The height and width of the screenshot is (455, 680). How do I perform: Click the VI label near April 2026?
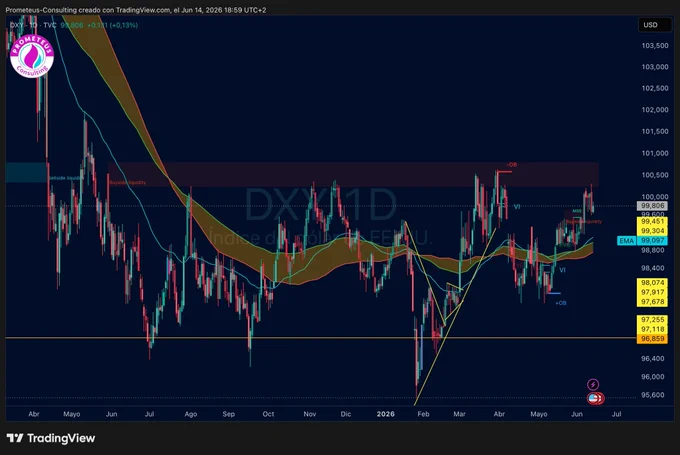(517, 207)
